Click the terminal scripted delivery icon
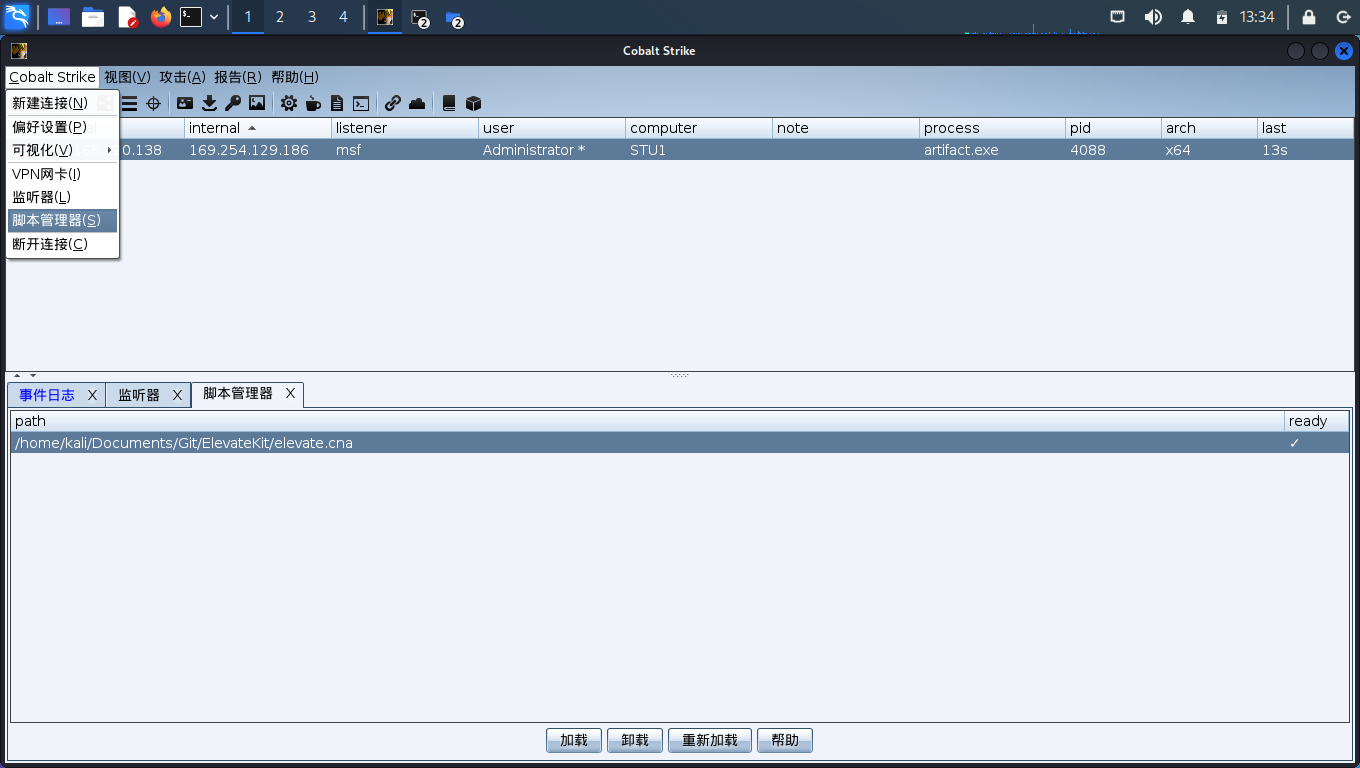 (x=361, y=103)
